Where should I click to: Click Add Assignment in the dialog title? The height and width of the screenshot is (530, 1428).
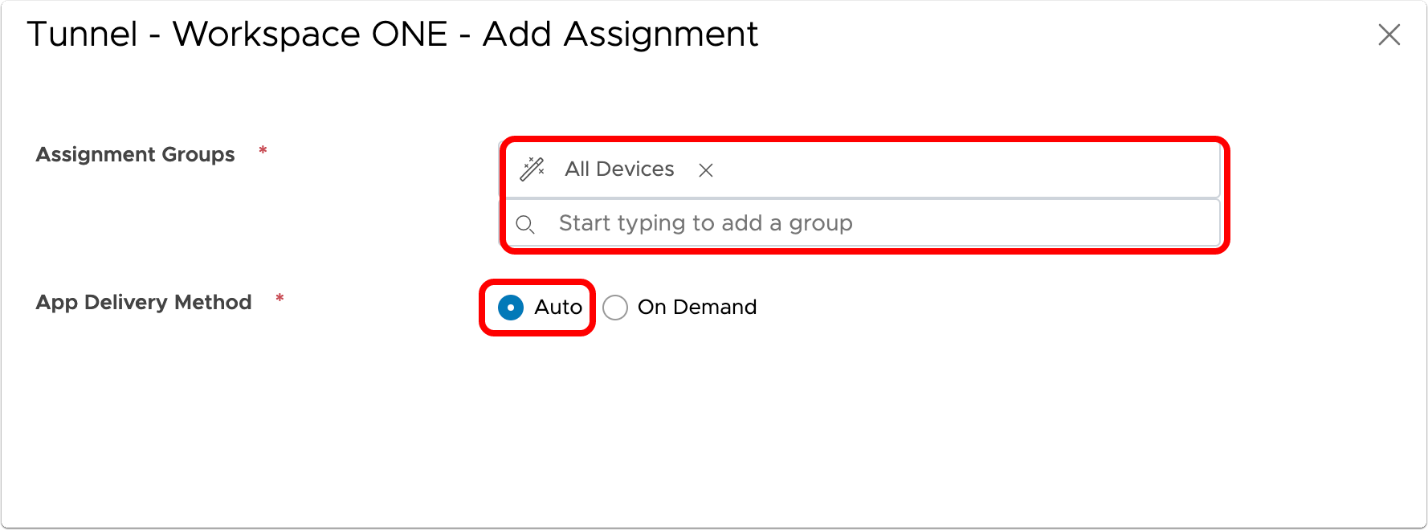[x=620, y=34]
